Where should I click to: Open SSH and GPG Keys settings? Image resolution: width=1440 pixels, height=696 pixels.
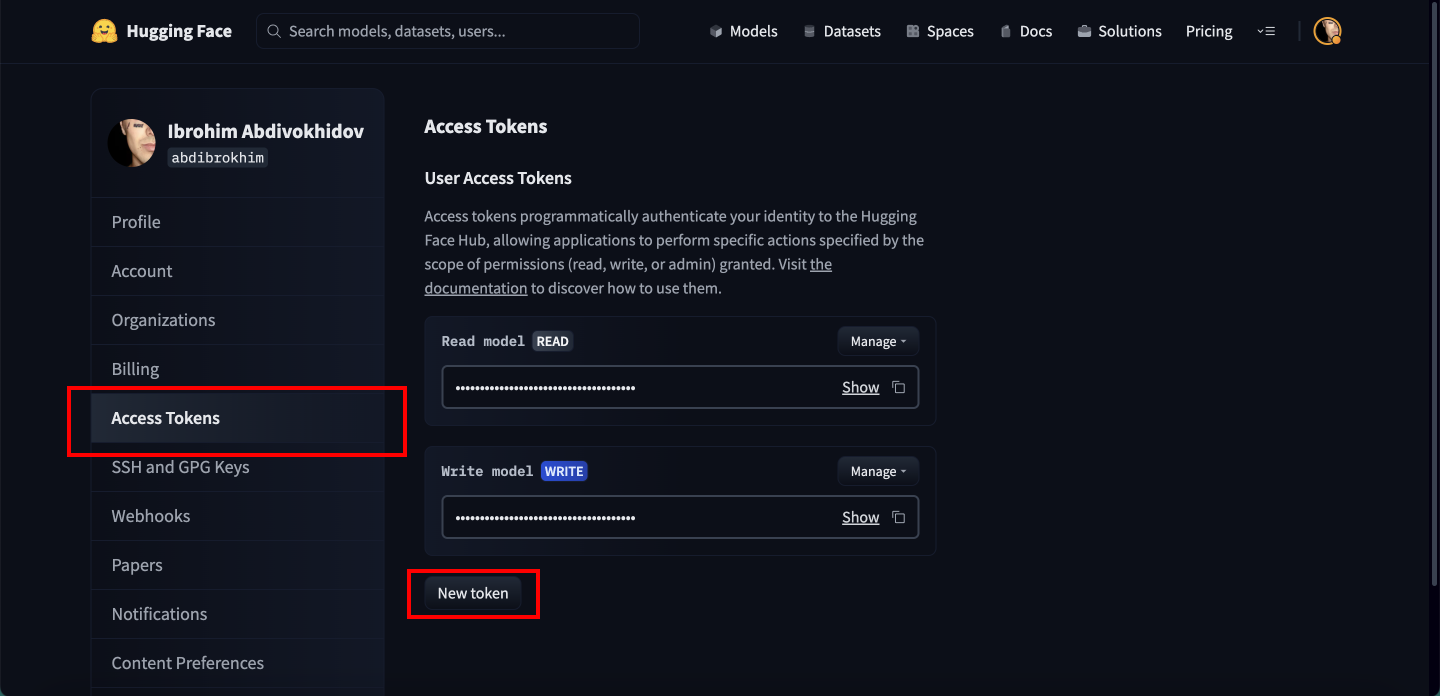click(x=180, y=467)
